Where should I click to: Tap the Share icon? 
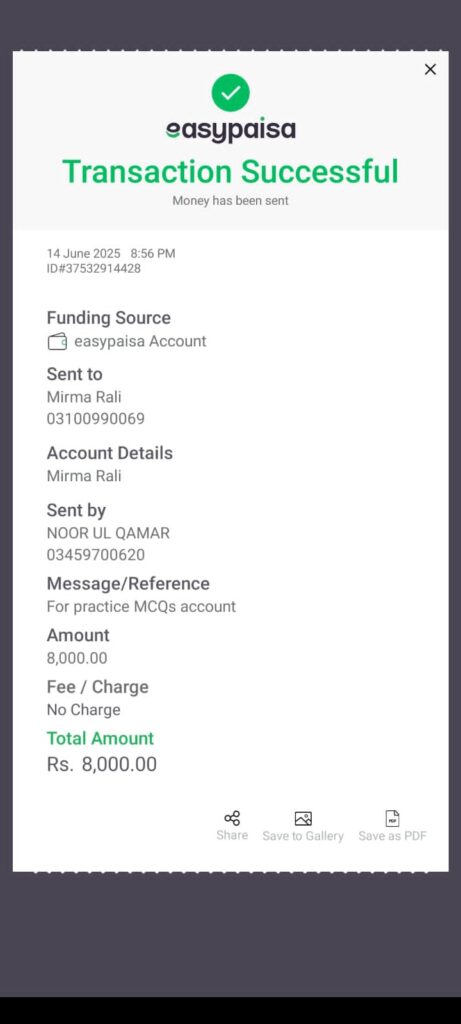coord(232,818)
